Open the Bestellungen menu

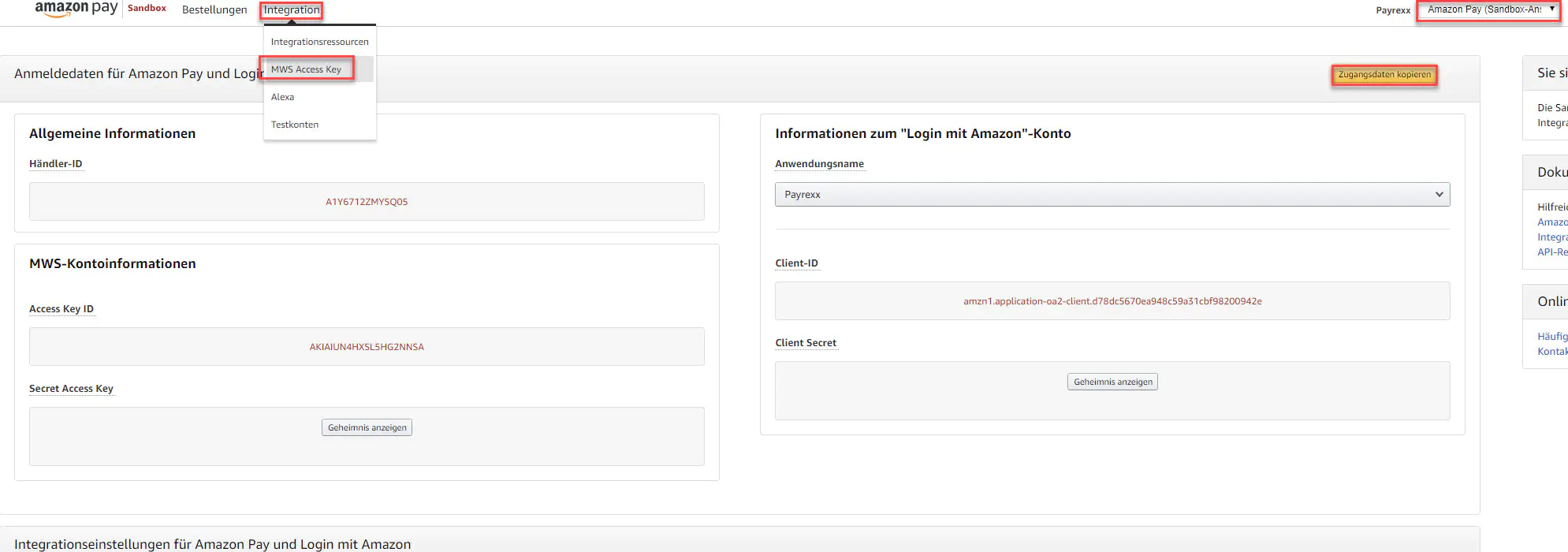(x=214, y=10)
